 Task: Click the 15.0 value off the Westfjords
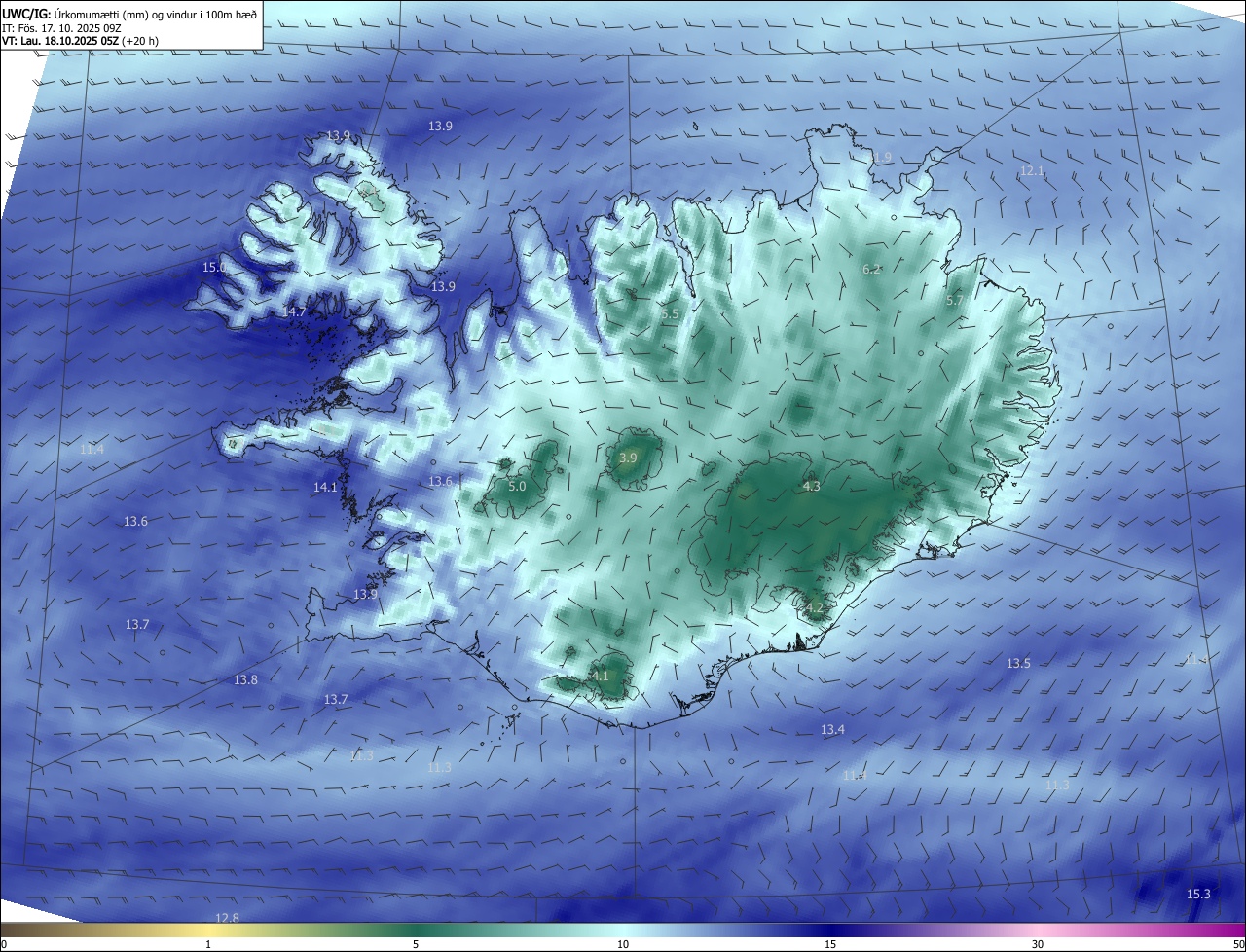click(214, 267)
